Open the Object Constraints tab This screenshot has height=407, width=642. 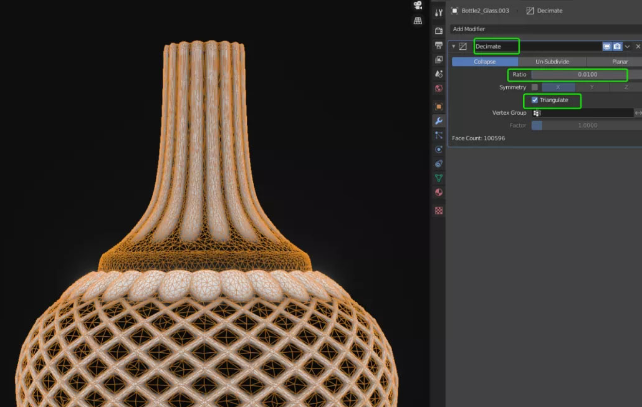[x=439, y=164]
